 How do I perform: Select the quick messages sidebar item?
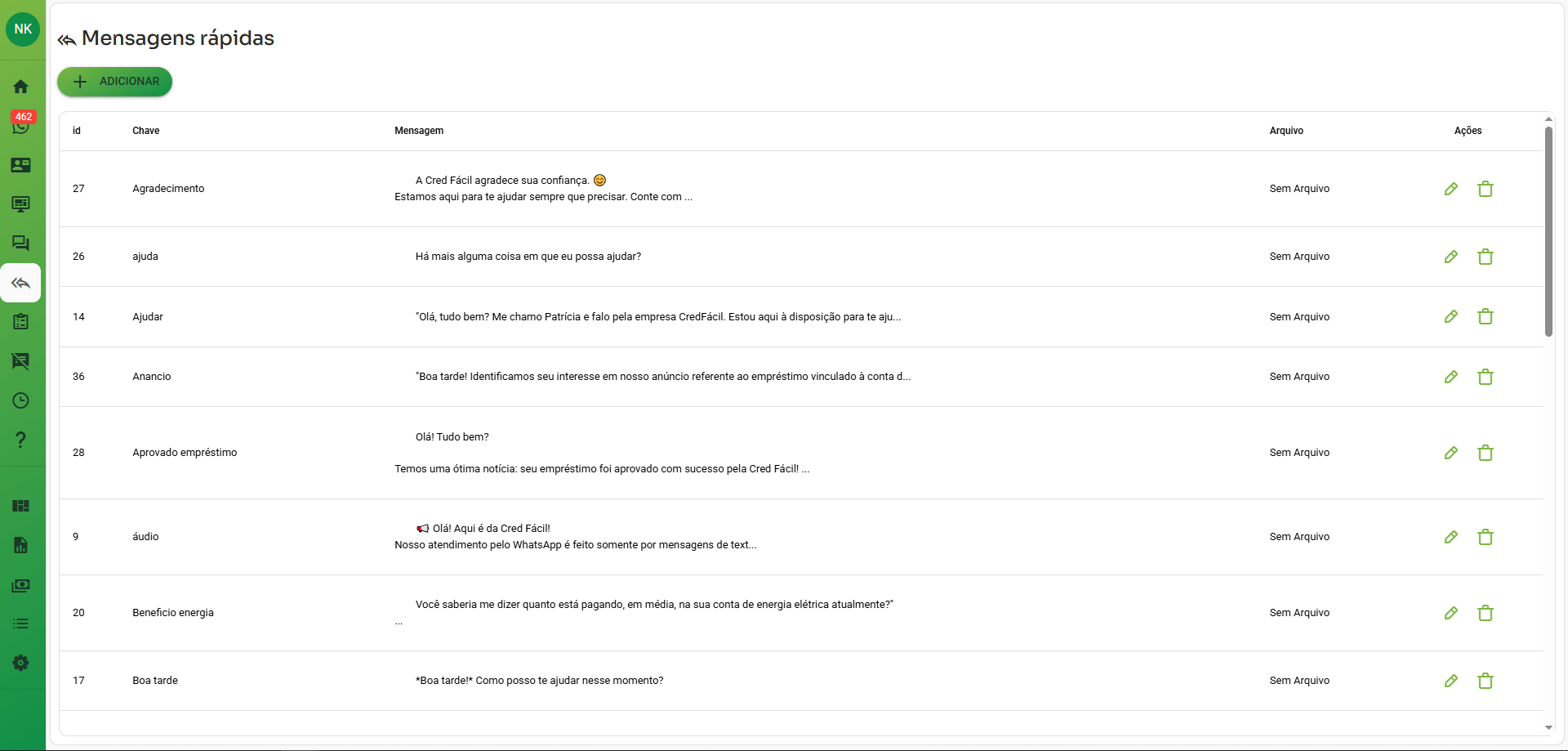pyautogui.click(x=21, y=283)
